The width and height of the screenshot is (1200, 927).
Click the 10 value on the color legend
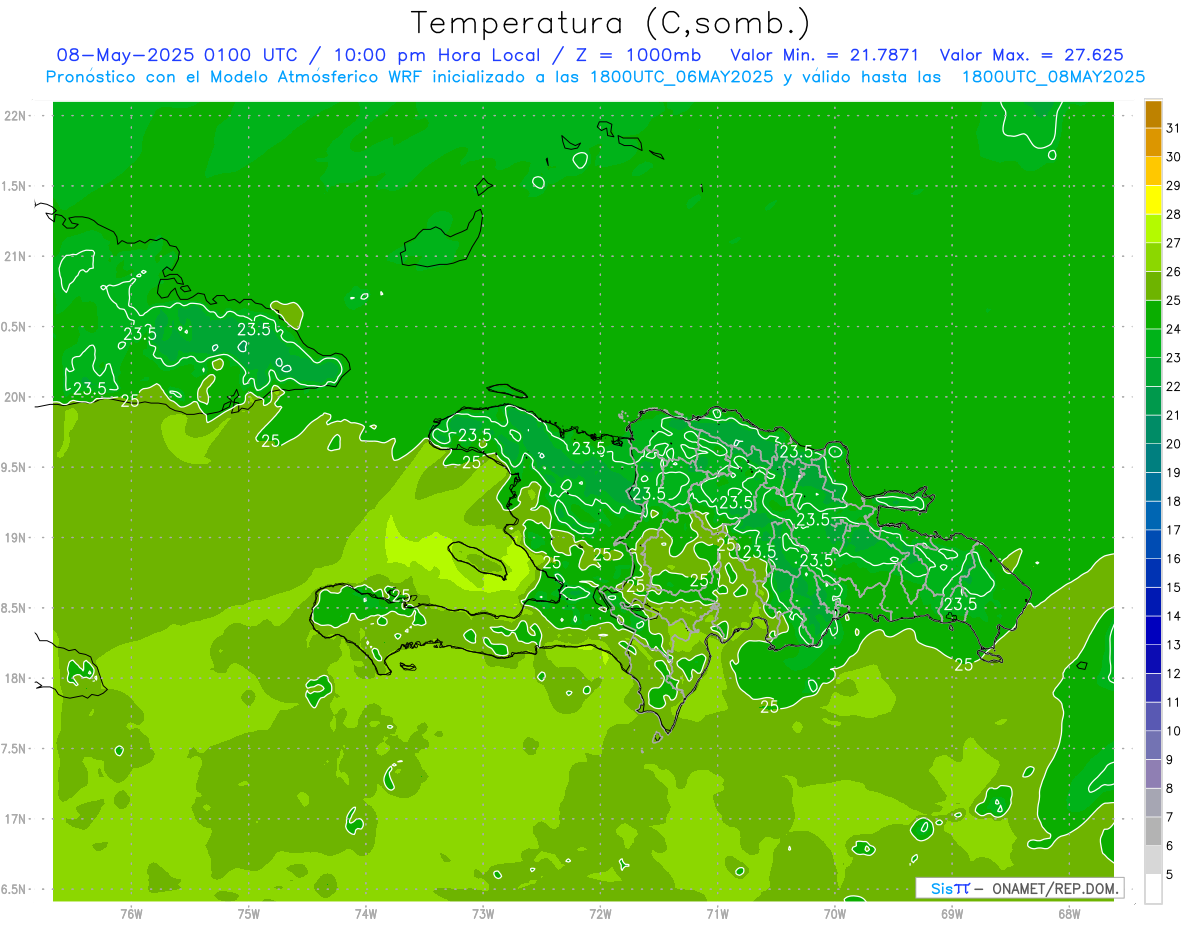point(1174,731)
